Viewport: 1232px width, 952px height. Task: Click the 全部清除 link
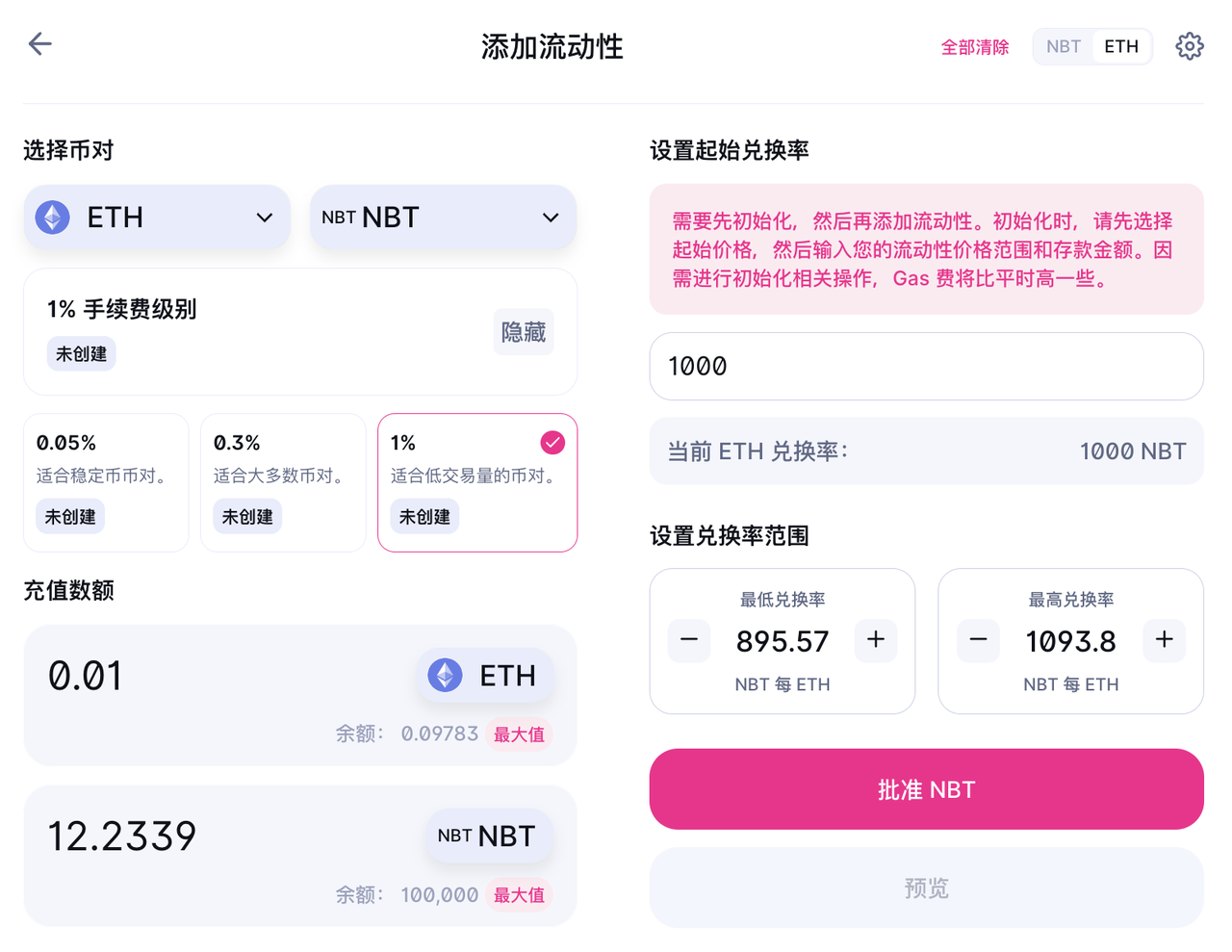point(975,47)
